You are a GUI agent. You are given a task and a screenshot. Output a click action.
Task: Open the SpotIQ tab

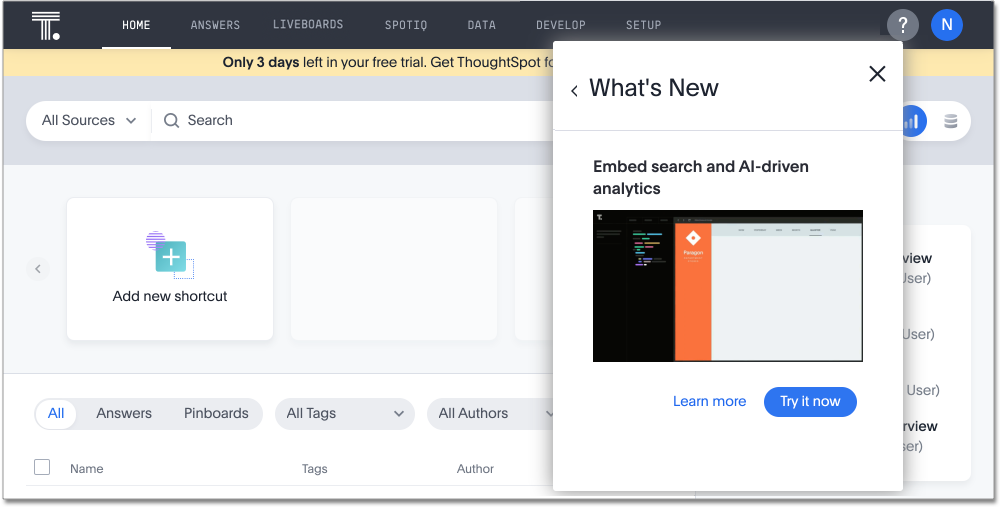coord(405,25)
